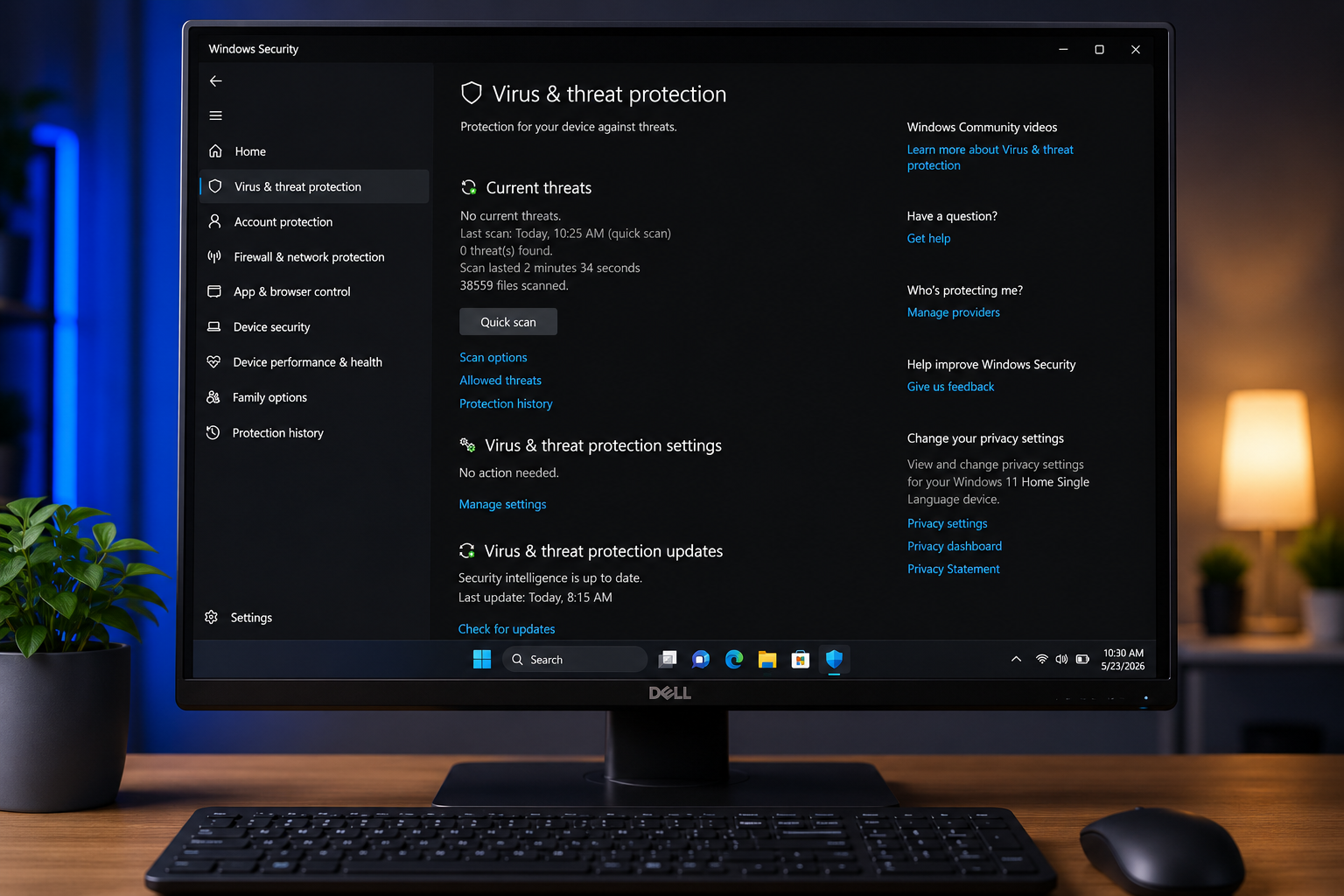Click the laptop icon for Device security

click(x=213, y=326)
